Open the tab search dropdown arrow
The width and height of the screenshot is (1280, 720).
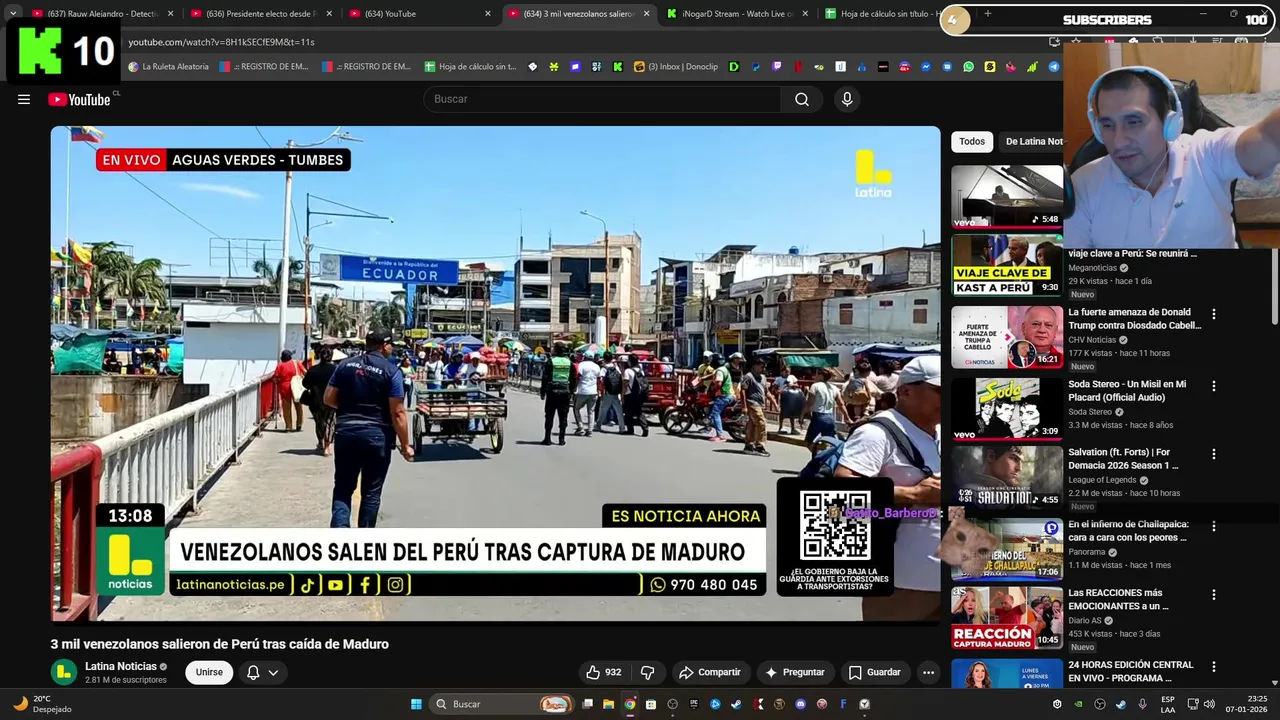(12, 14)
